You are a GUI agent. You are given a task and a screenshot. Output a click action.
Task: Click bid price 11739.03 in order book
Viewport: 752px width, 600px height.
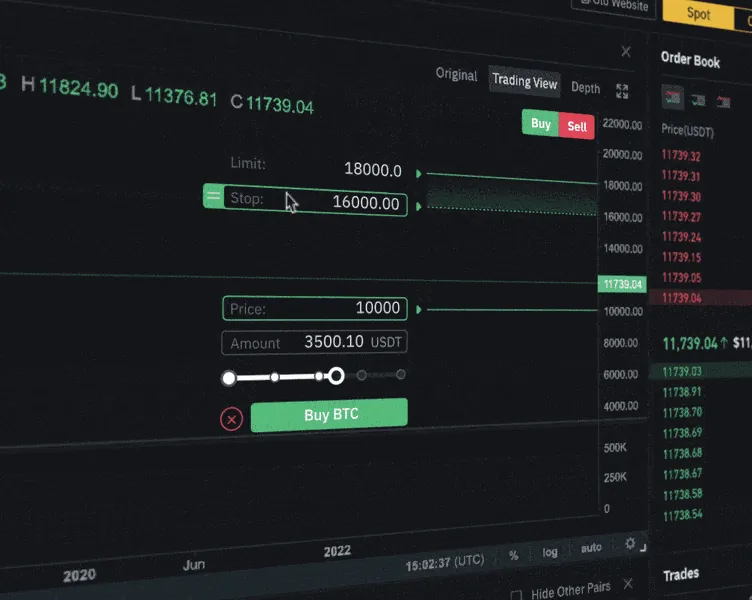click(682, 371)
